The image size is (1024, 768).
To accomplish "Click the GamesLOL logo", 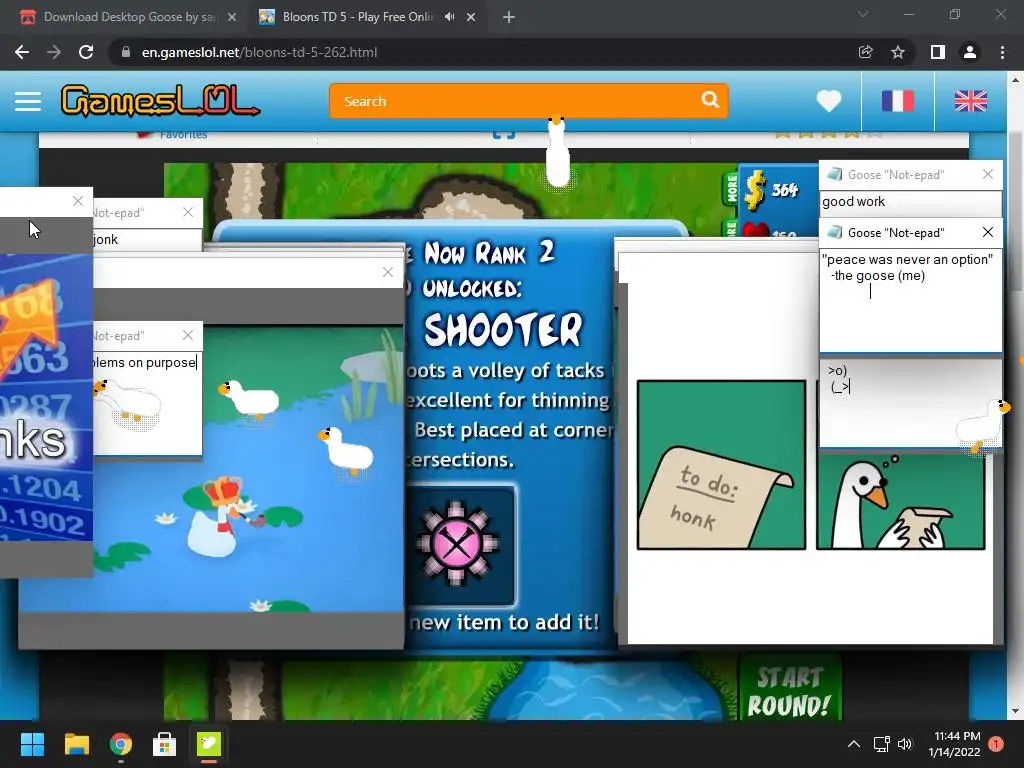I will (160, 101).
